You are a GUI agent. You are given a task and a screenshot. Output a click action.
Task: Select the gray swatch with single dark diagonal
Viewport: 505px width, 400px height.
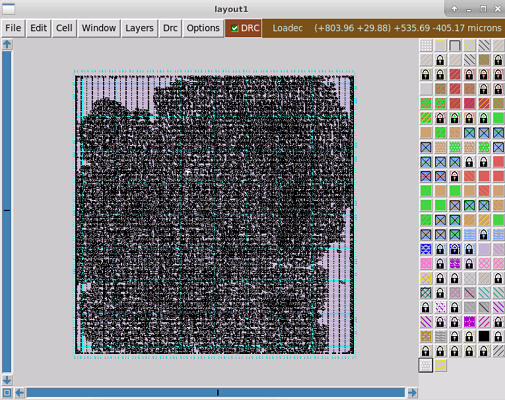pyautogui.click(x=484, y=307)
